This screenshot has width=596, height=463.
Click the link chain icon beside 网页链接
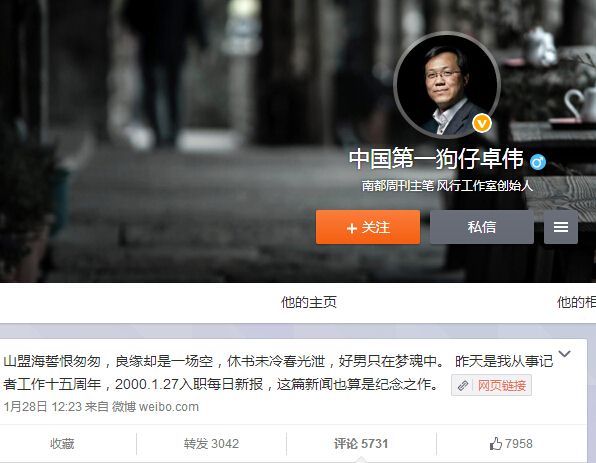(463, 385)
